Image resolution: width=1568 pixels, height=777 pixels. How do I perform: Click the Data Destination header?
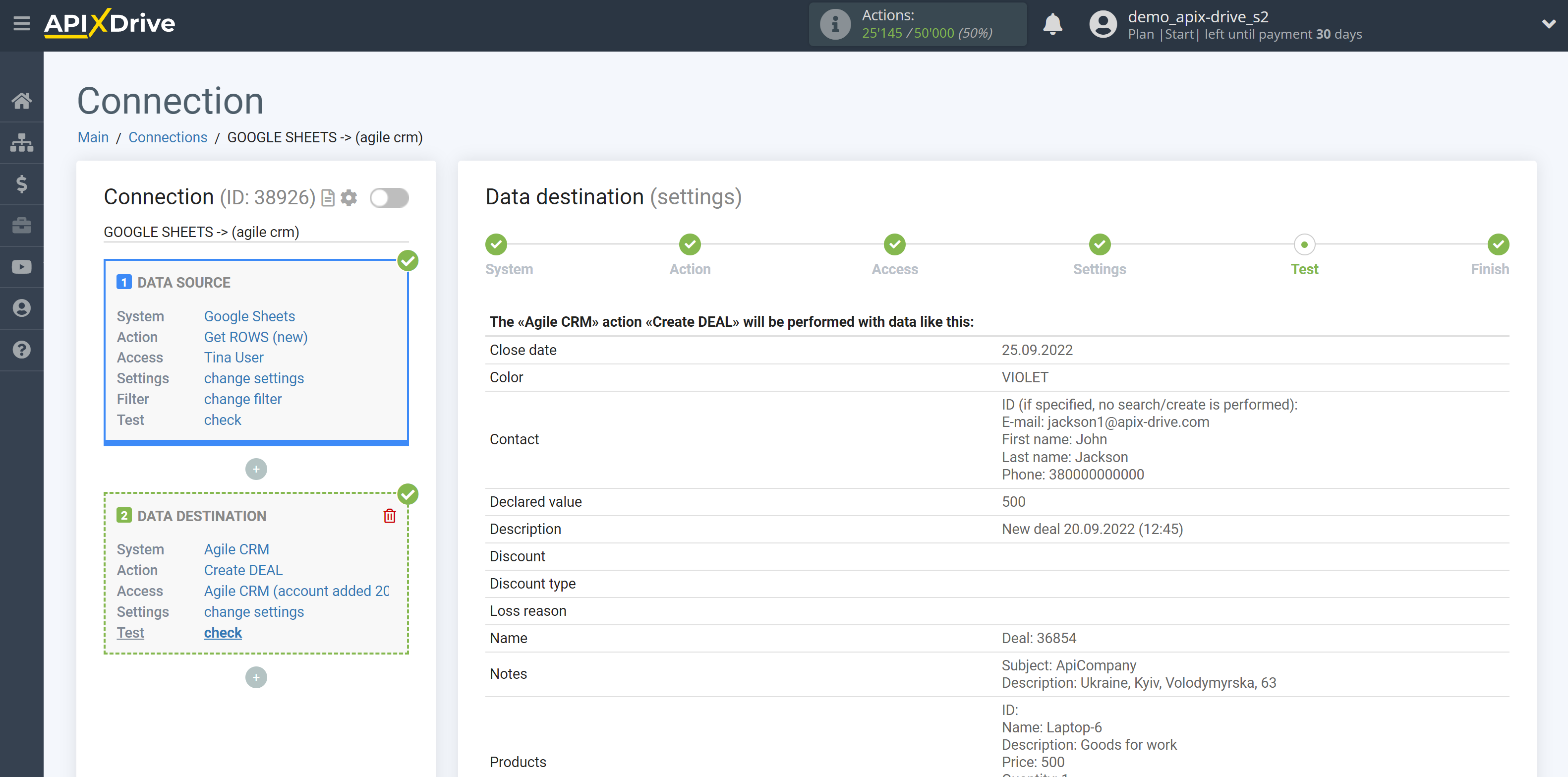click(202, 516)
